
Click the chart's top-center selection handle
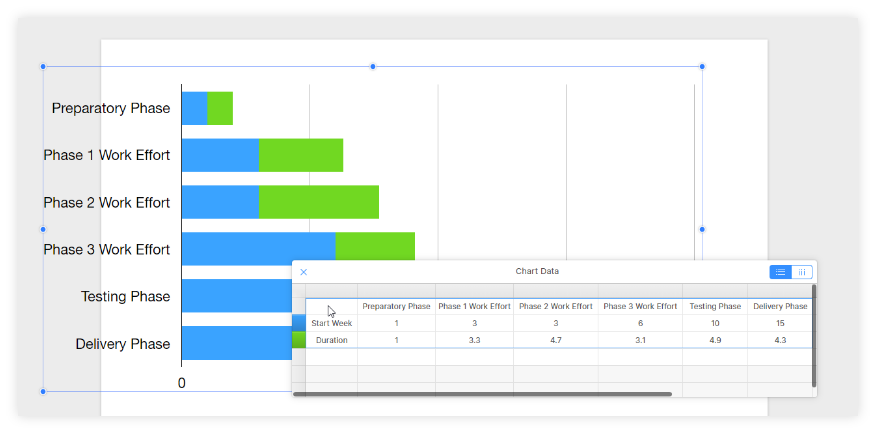[373, 66]
